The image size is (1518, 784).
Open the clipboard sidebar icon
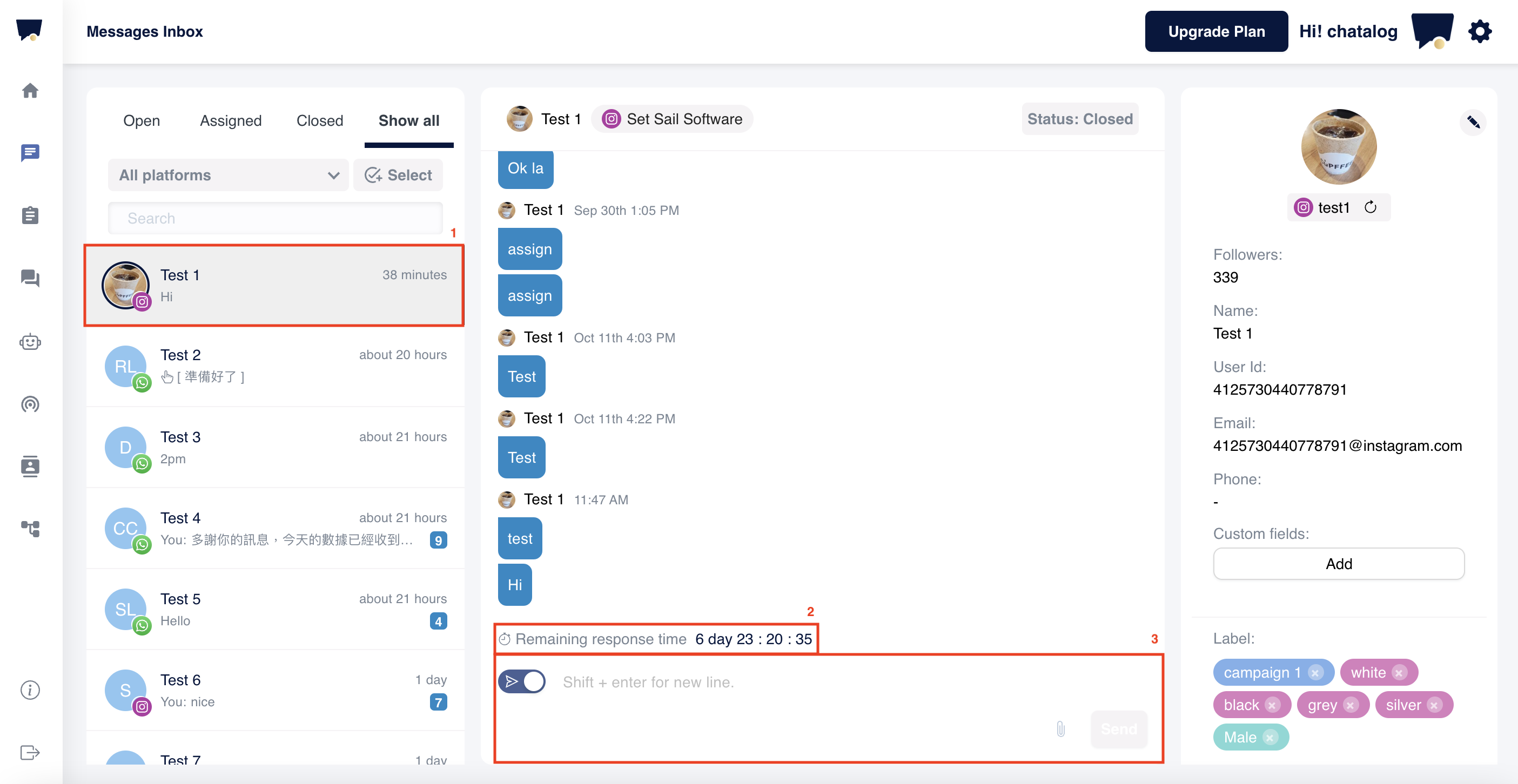coord(30,215)
